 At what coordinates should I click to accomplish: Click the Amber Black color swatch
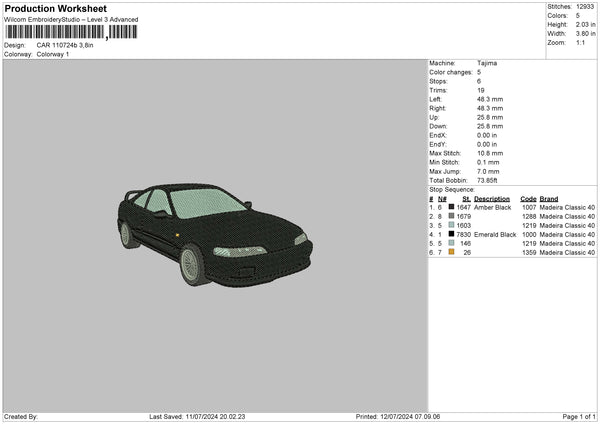pyautogui.click(x=452, y=207)
